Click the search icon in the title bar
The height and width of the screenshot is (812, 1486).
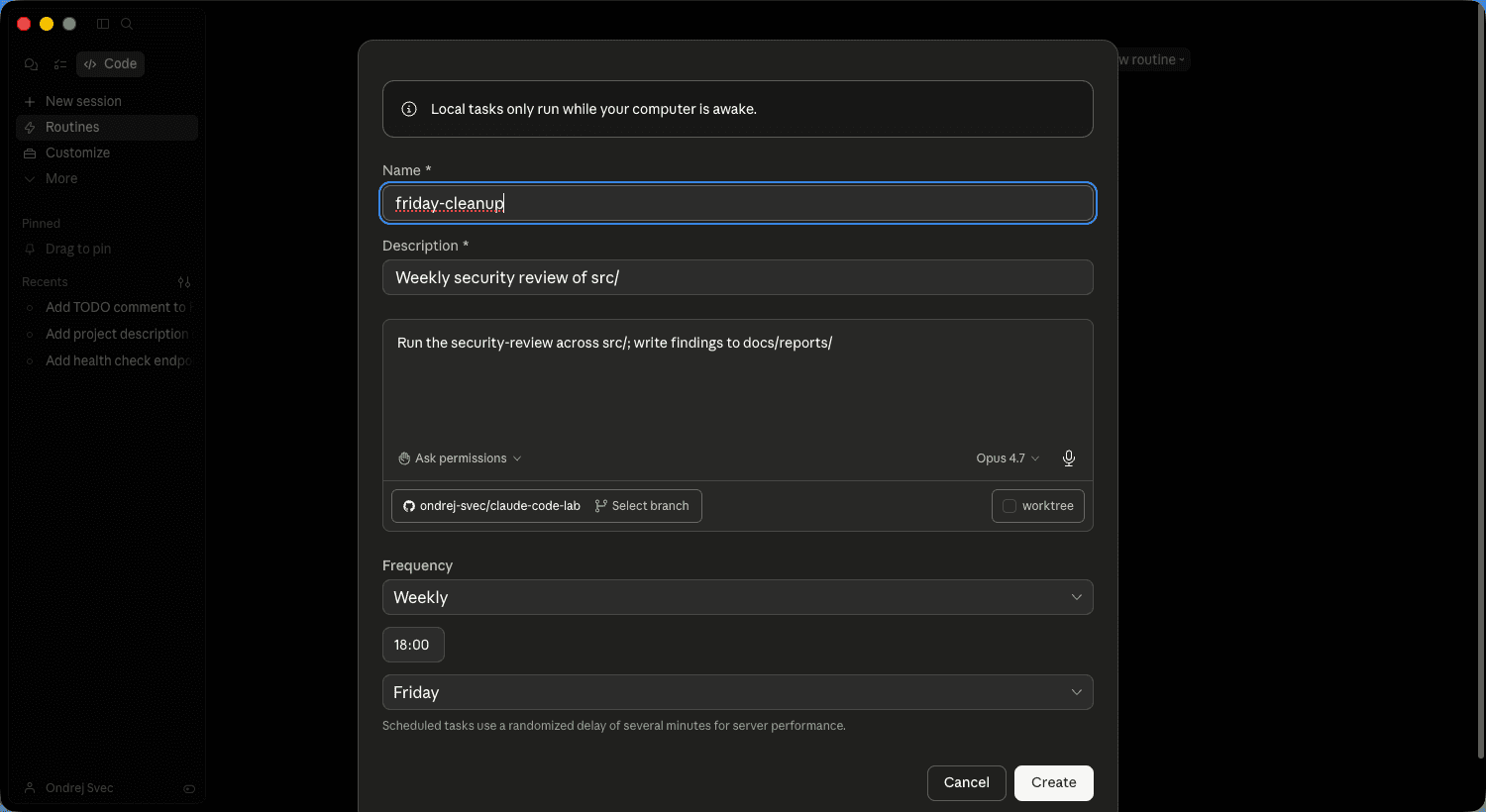[126, 23]
